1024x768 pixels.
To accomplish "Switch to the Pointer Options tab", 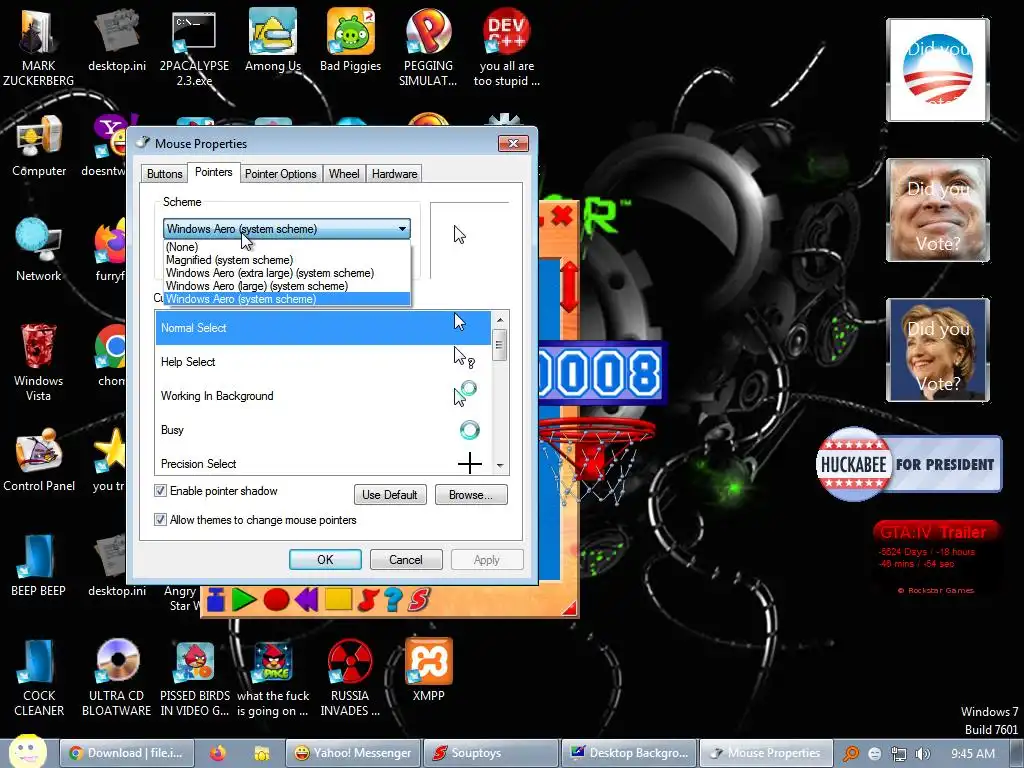I will click(281, 174).
